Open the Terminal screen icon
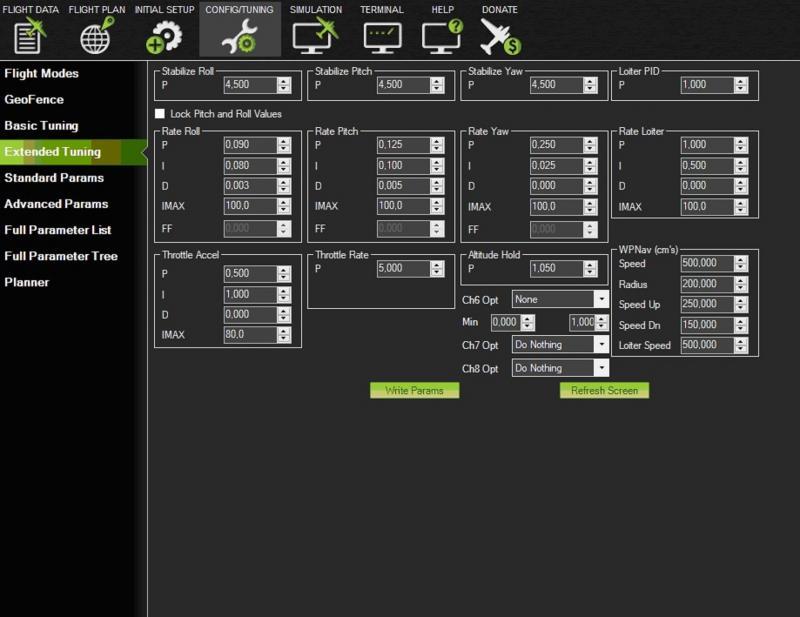 [x=381, y=36]
